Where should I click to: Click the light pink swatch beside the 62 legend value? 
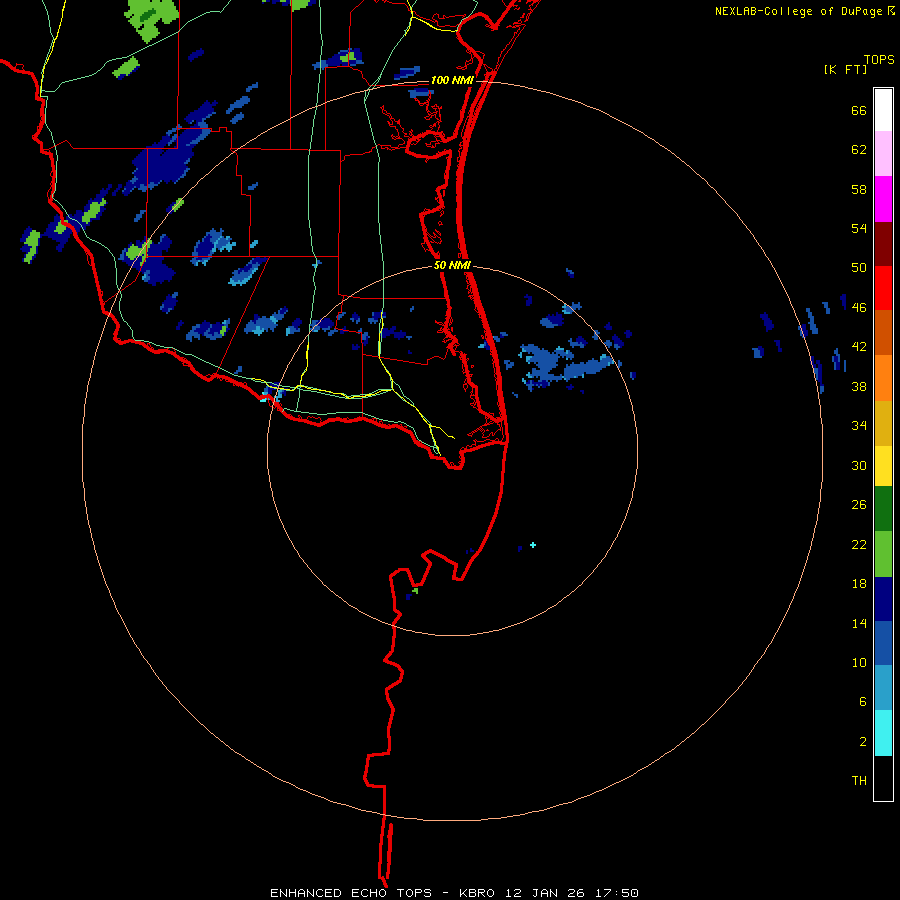pos(883,154)
